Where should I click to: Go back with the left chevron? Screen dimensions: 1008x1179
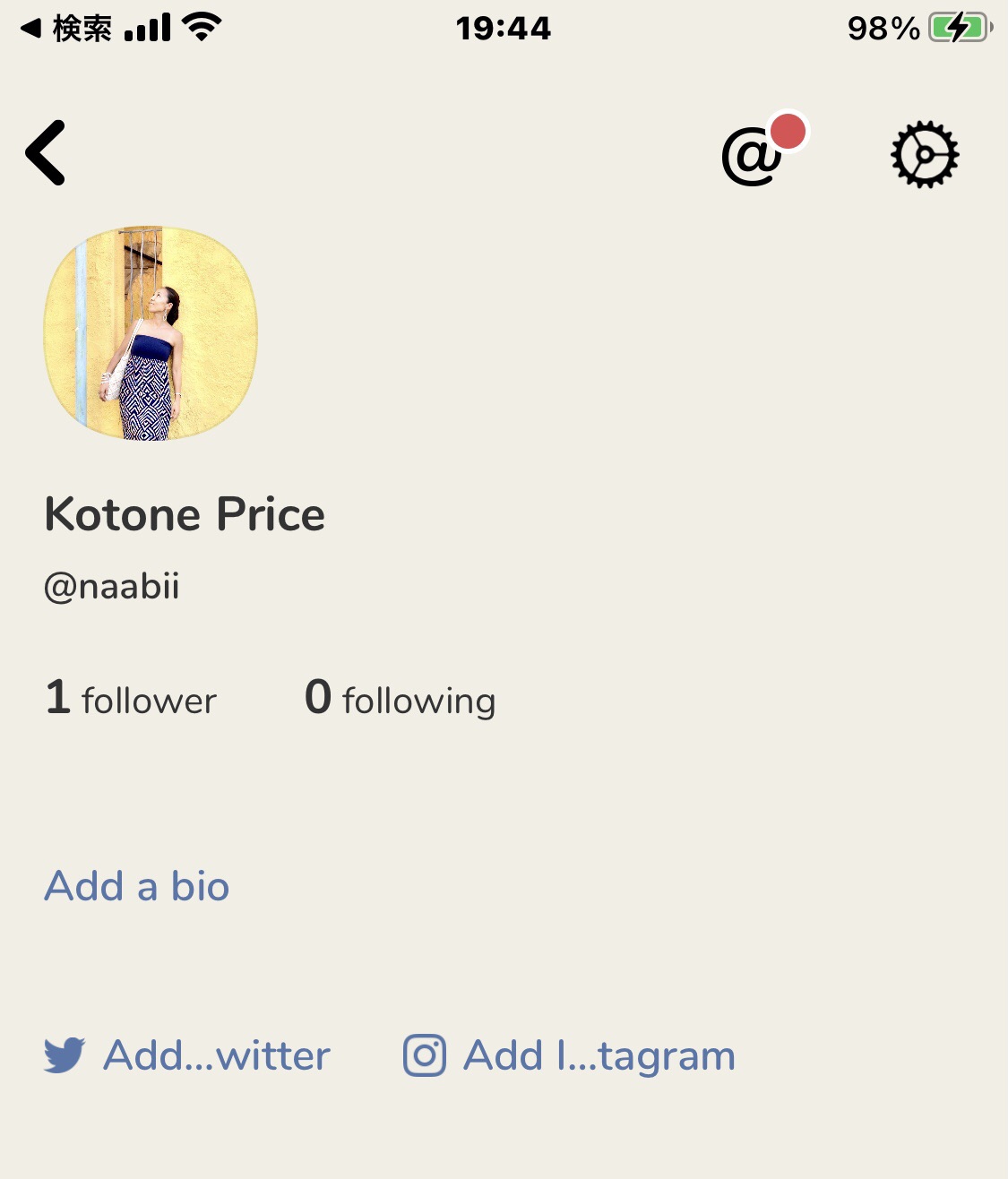click(46, 153)
